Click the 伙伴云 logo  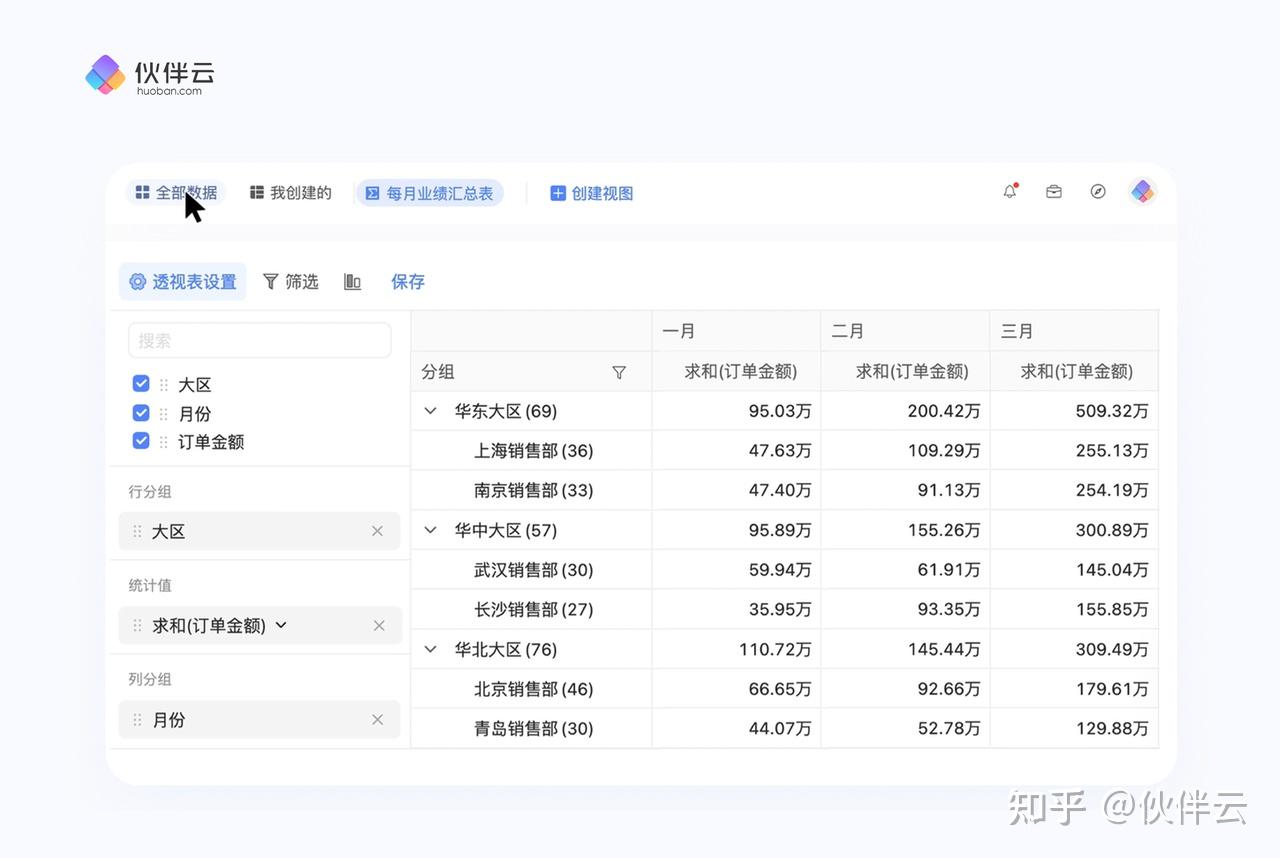[x=150, y=75]
